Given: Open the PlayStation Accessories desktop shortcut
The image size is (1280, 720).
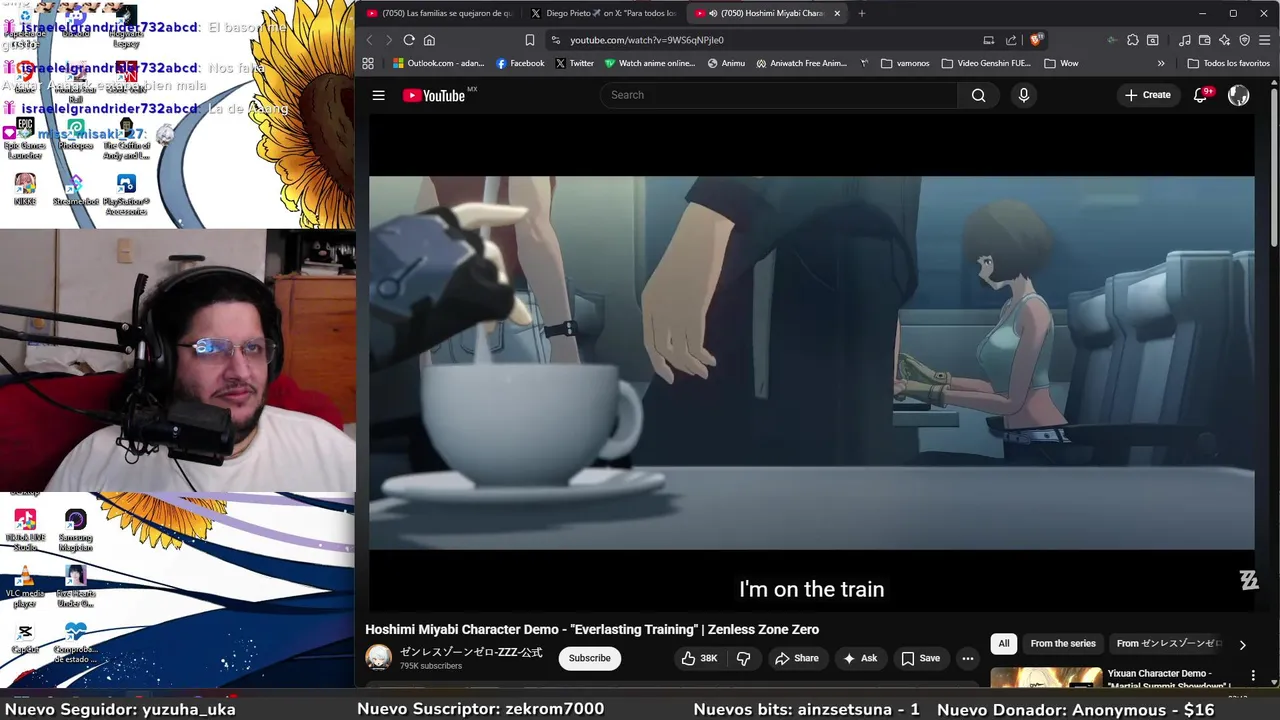Looking at the screenshot, I should click(x=126, y=195).
